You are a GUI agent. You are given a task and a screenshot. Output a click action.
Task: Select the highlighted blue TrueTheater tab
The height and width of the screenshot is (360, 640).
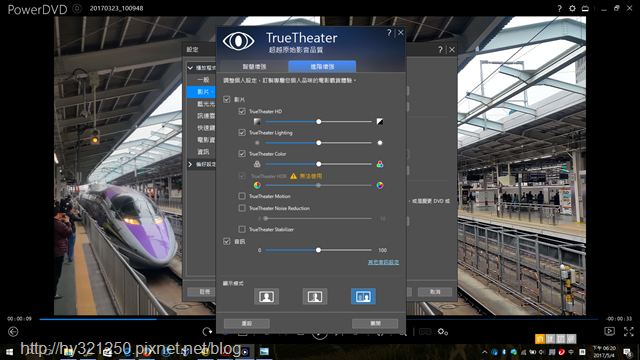click(x=322, y=67)
